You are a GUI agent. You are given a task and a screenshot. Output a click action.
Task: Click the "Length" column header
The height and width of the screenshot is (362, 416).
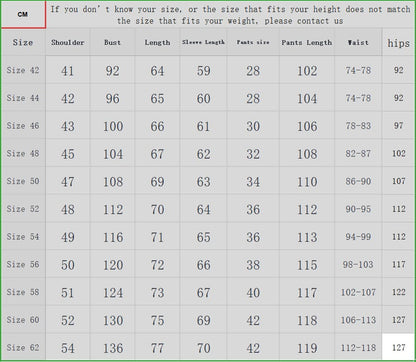tap(157, 43)
